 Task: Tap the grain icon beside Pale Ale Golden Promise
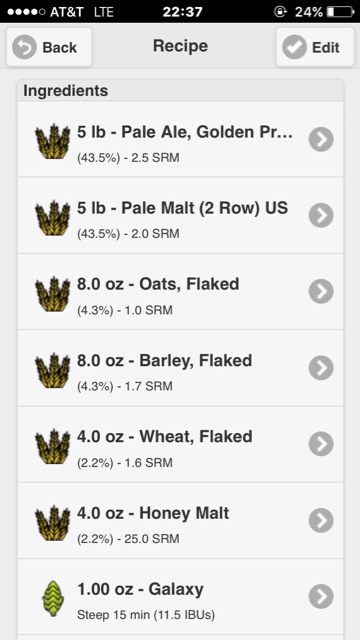tap(53, 142)
